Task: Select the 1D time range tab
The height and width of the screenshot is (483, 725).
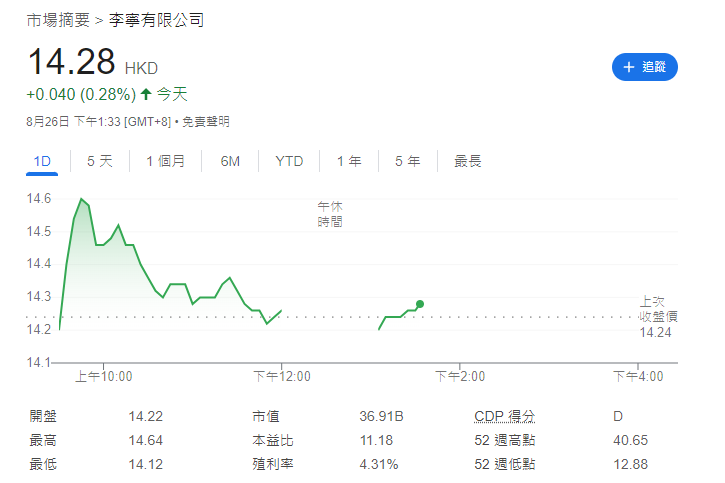Action: point(42,161)
